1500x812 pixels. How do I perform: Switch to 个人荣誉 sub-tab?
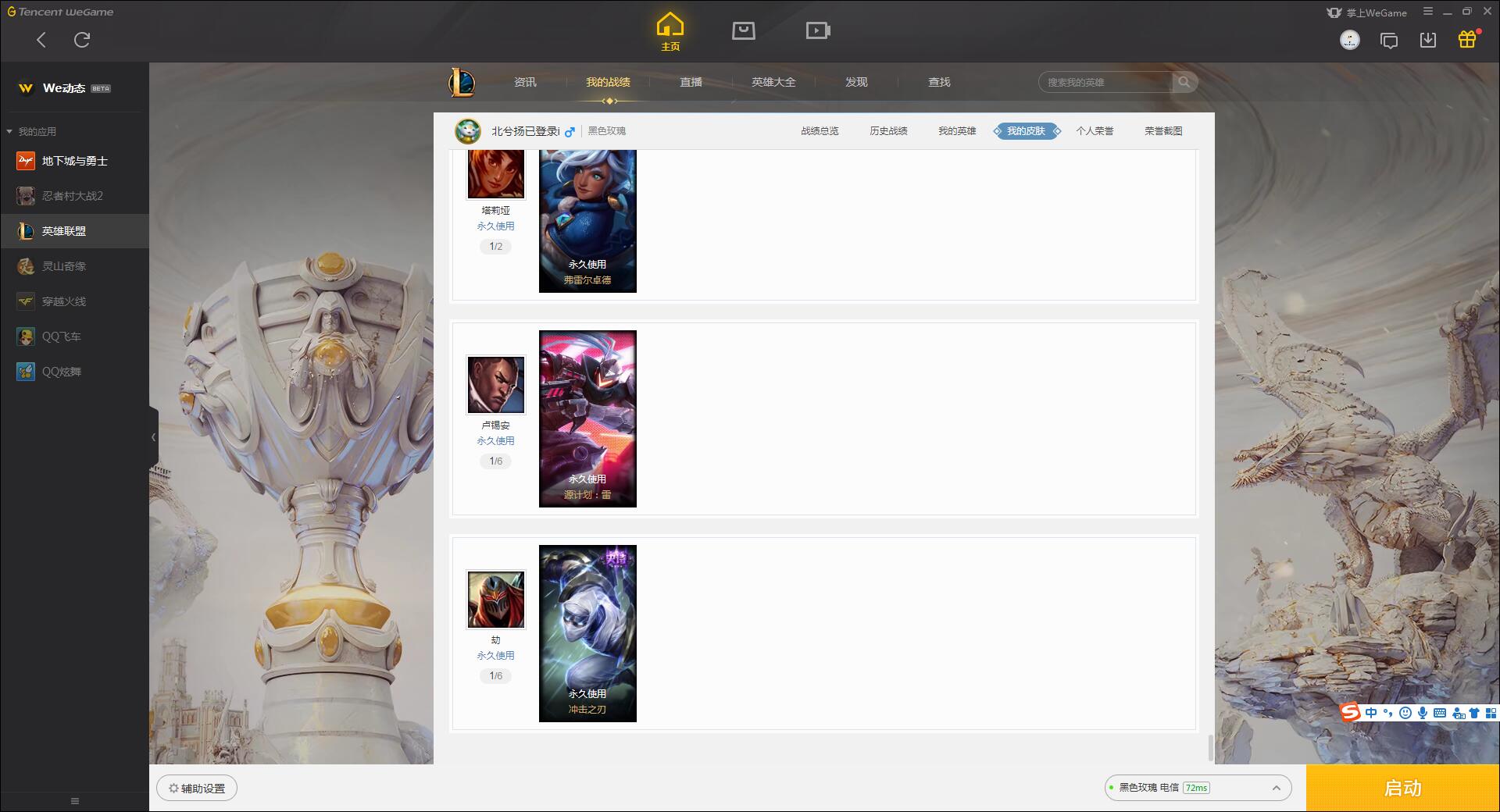coord(1095,131)
